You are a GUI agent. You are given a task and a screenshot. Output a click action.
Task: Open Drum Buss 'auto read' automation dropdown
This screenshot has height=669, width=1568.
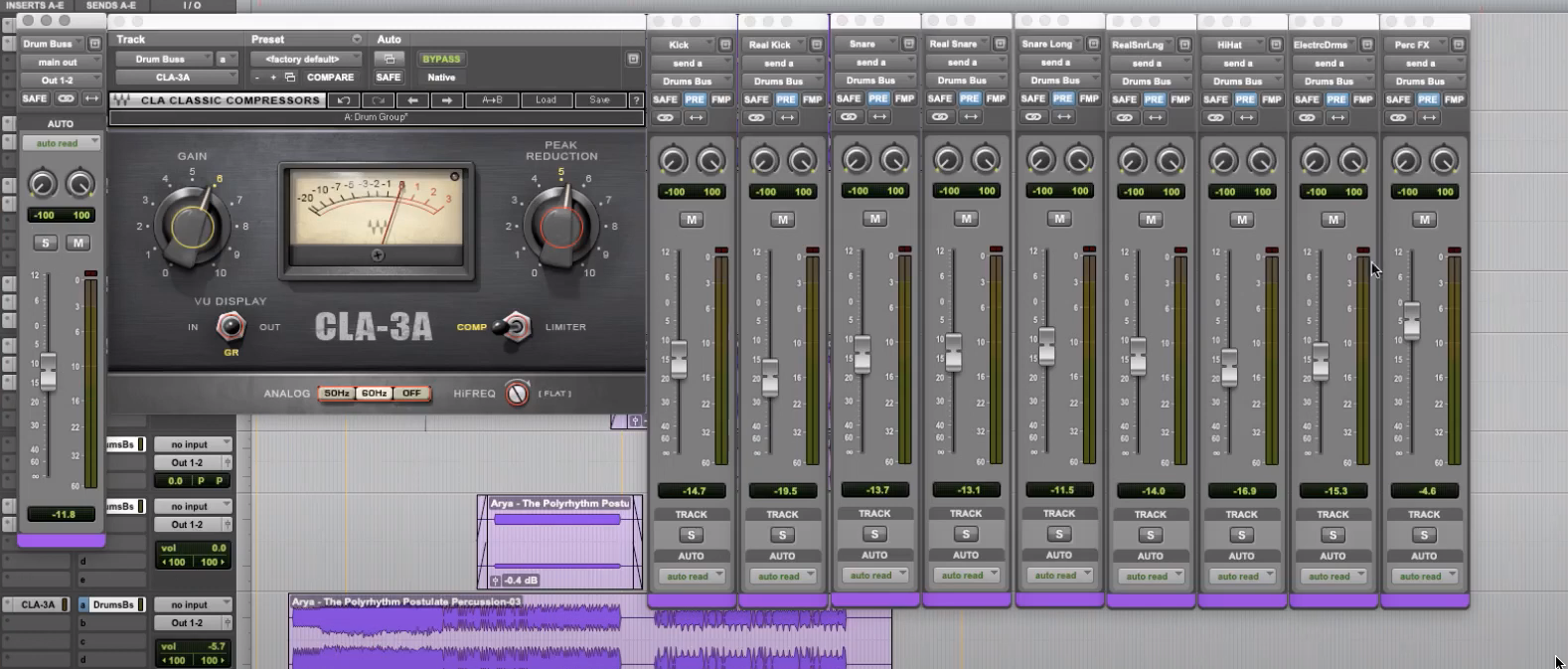[x=62, y=143]
